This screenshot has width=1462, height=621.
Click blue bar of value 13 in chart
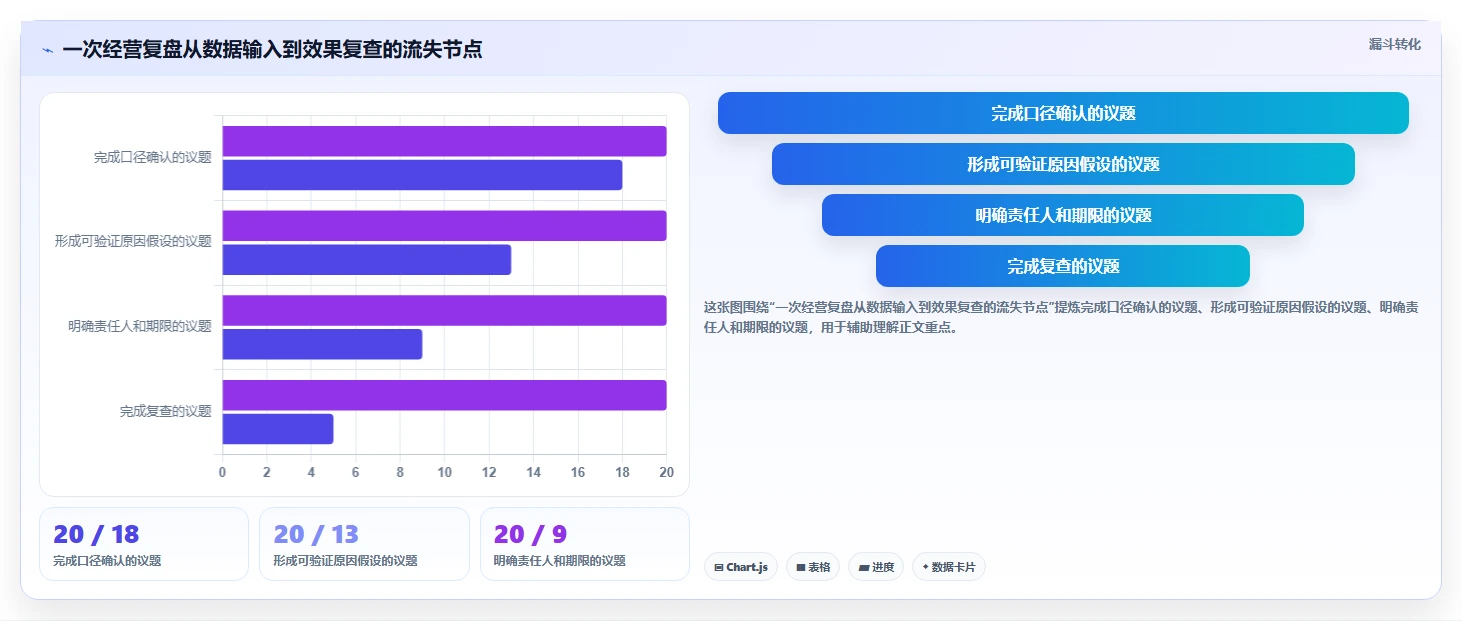point(366,259)
